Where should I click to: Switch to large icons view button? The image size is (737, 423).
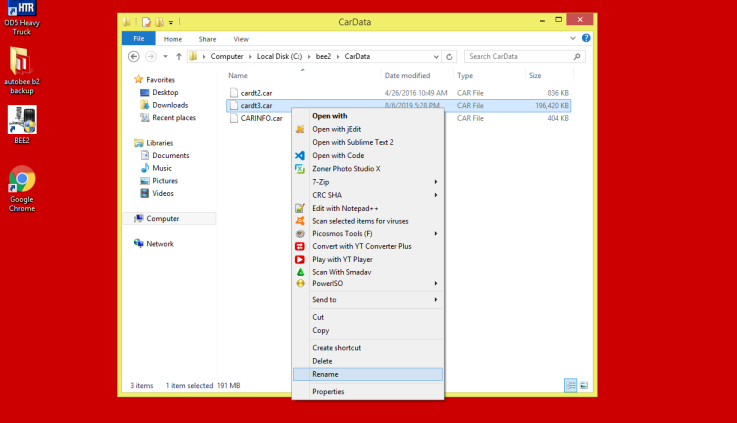click(x=584, y=385)
